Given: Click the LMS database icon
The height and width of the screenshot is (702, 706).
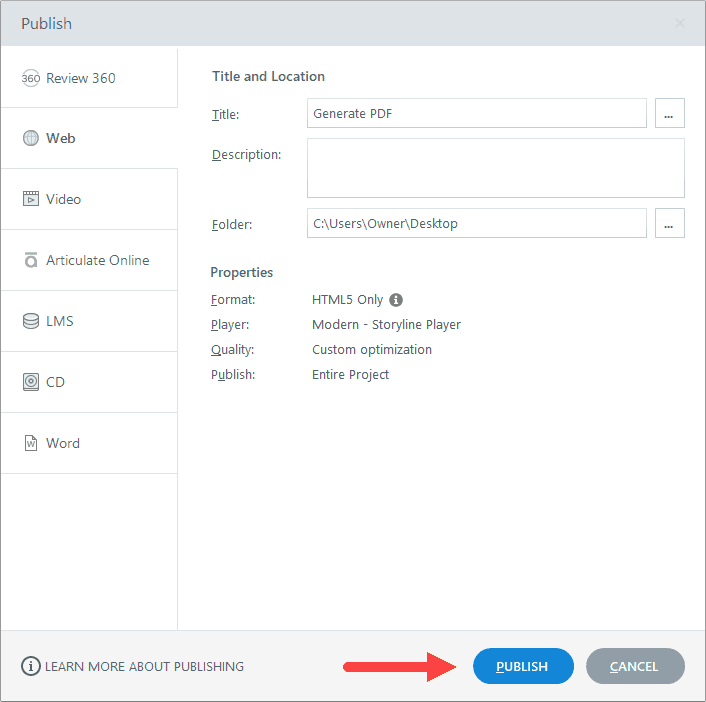Looking at the screenshot, I should click(x=31, y=321).
